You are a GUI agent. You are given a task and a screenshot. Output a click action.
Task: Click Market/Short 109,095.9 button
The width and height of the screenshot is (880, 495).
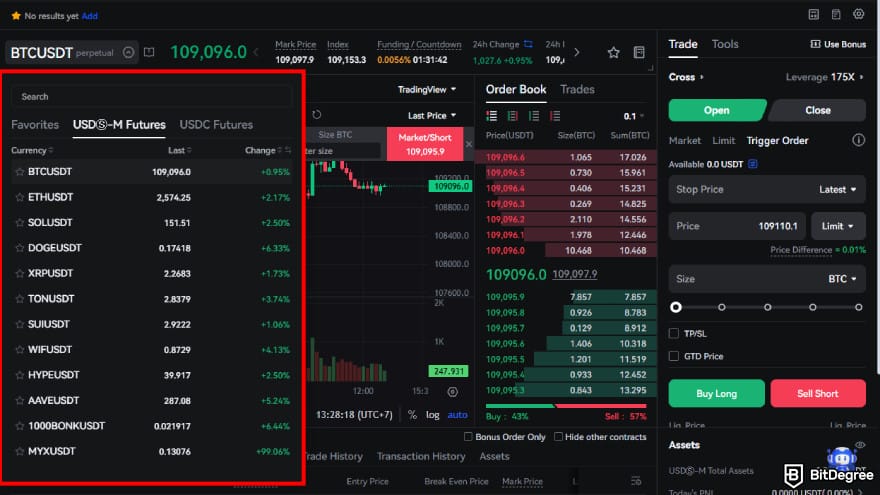tap(425, 144)
